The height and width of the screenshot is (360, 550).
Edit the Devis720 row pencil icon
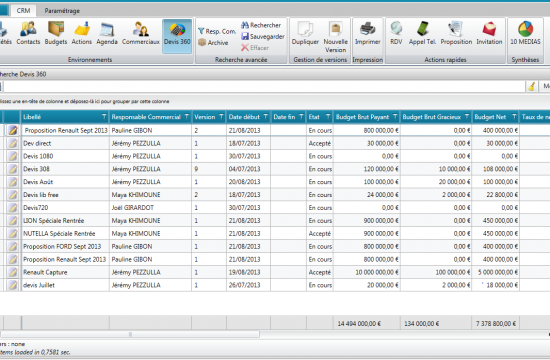pos(13,208)
